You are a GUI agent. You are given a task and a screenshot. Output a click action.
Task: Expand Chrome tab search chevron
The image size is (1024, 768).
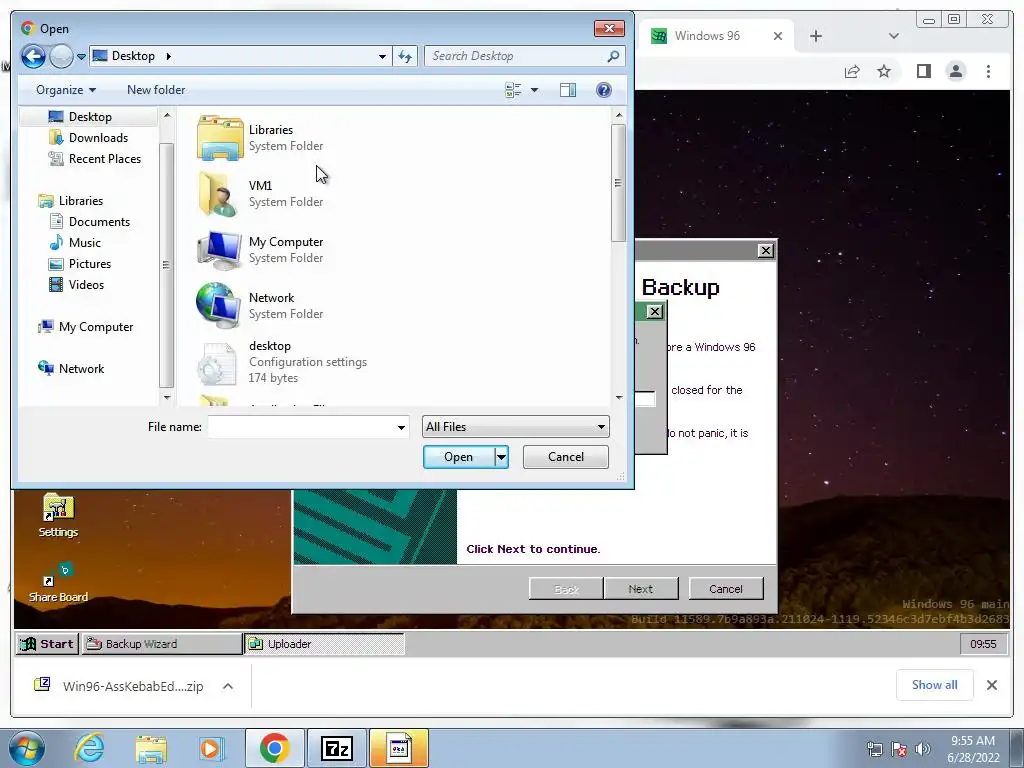893,36
